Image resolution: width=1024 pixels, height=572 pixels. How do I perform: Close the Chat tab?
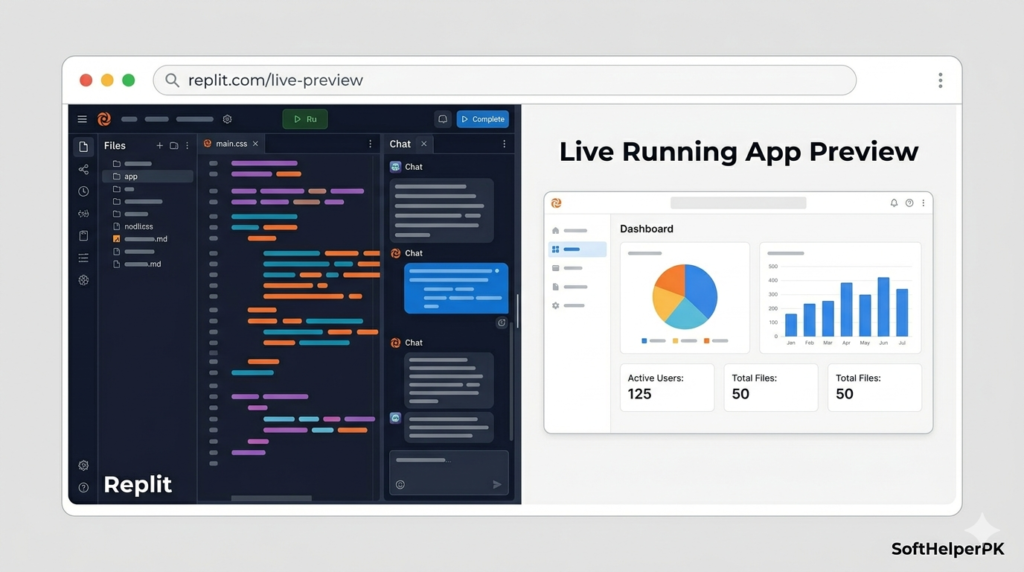tap(424, 144)
